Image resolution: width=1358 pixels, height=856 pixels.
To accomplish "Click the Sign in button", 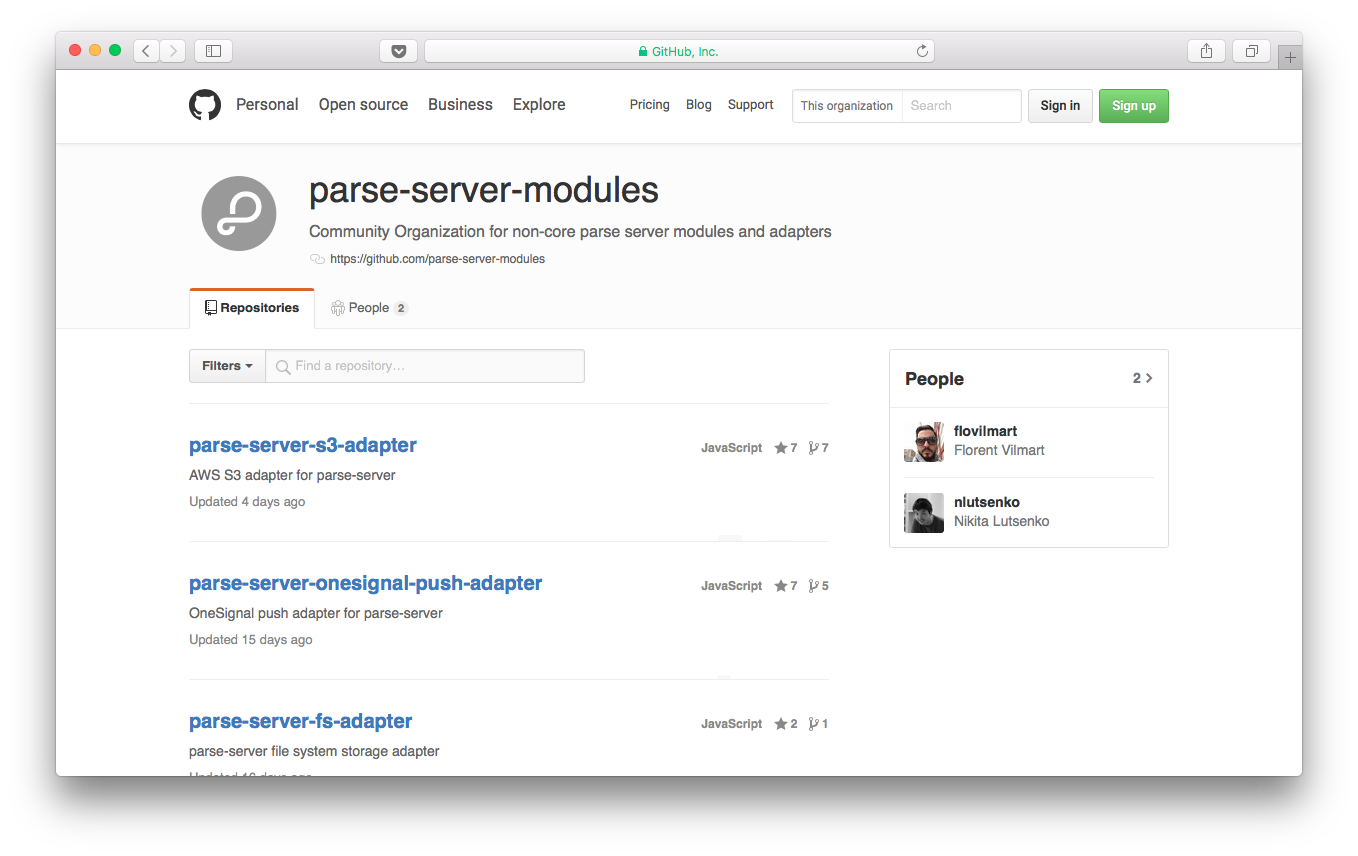I will pos(1060,106).
